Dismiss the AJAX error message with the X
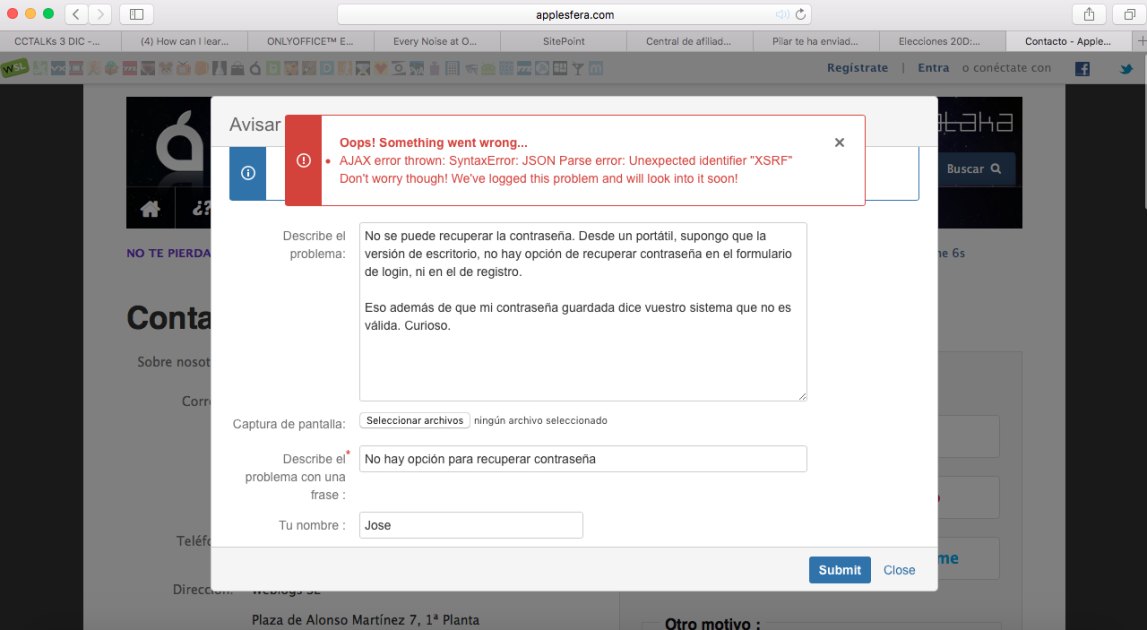1147x630 pixels. tap(839, 142)
